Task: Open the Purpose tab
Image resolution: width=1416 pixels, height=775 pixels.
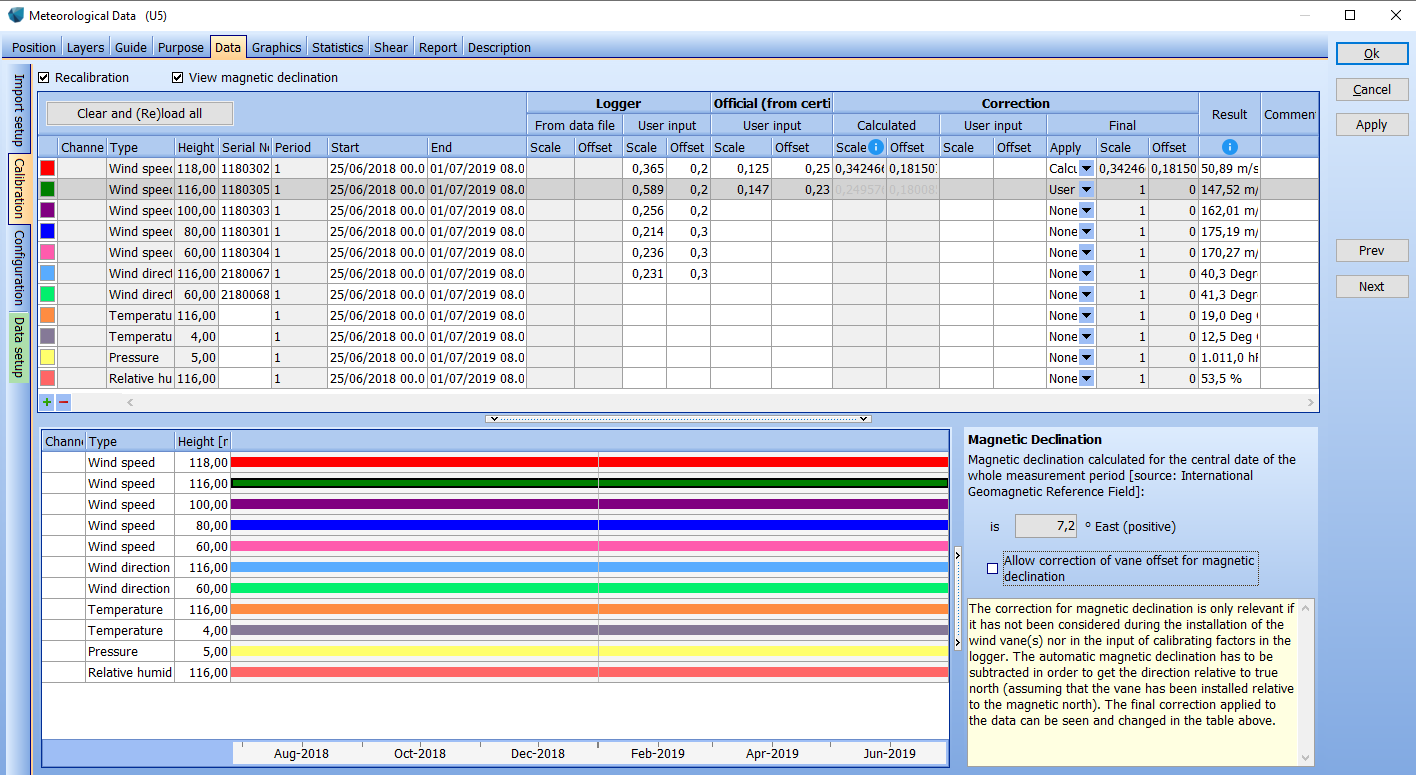Action: [x=180, y=47]
